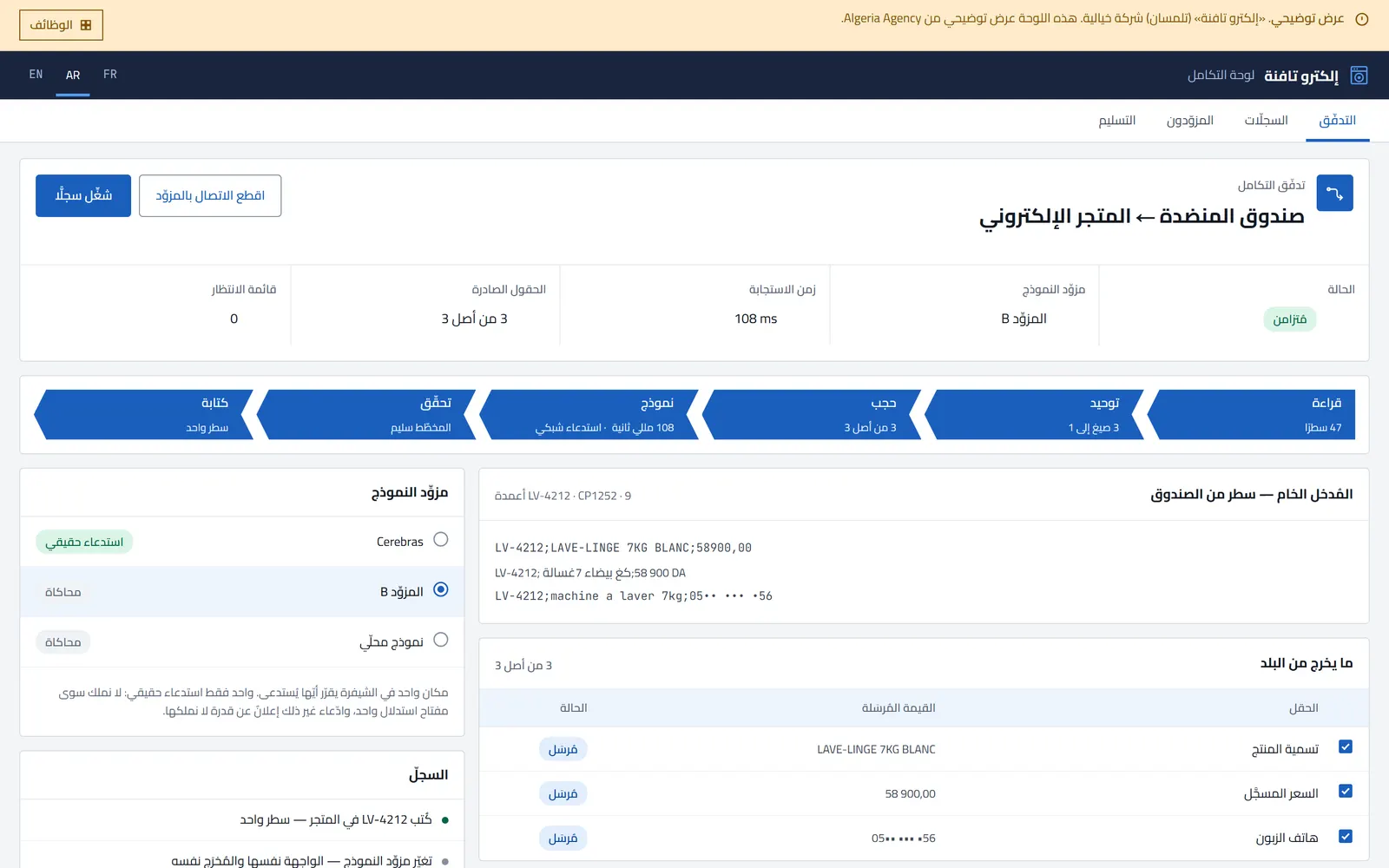Select the تحقّق pipeline step
Screen dimensions: 1389x868
point(366,414)
